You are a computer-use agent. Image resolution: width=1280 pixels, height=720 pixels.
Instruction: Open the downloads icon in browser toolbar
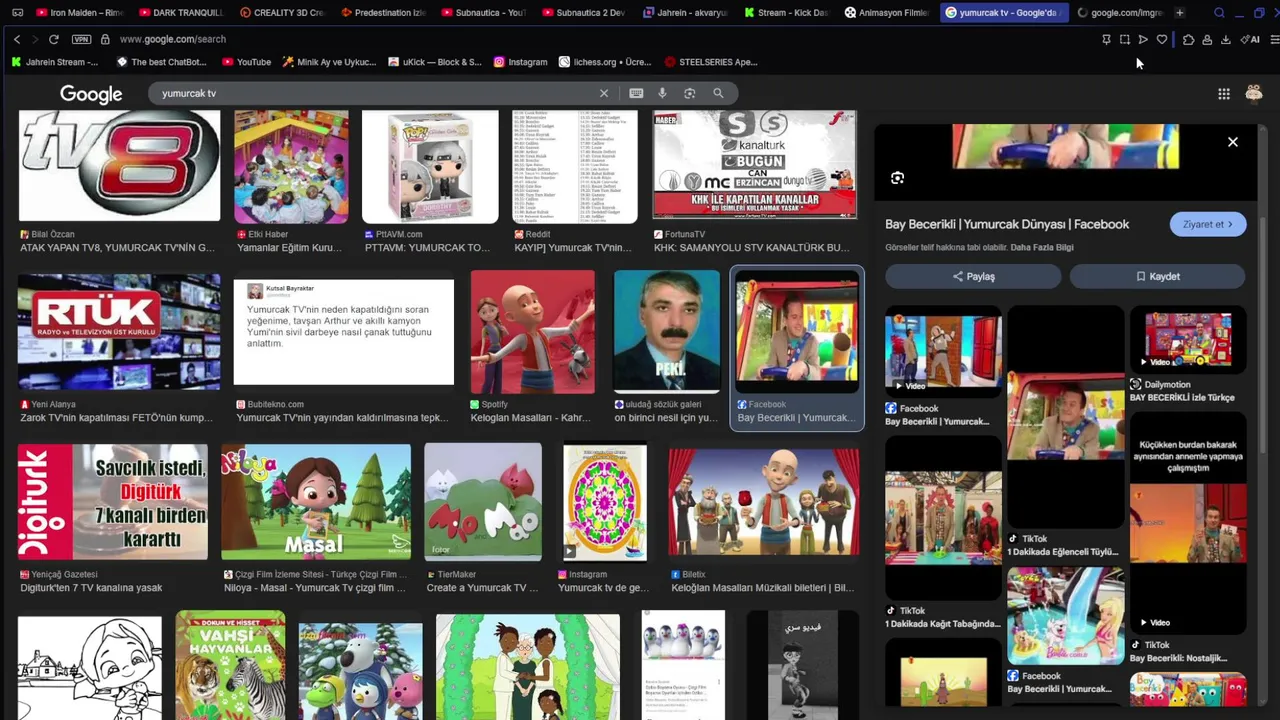pyautogui.click(x=1226, y=40)
